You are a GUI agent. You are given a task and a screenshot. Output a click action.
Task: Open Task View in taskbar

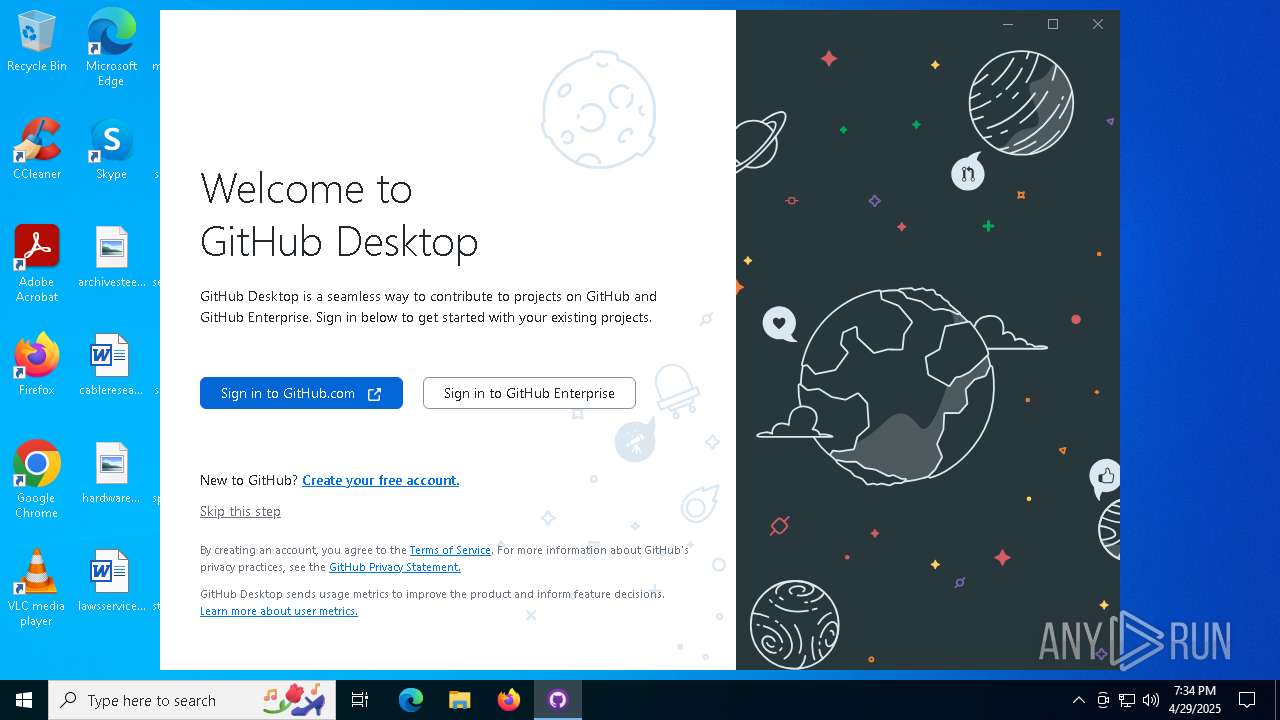tap(360, 700)
